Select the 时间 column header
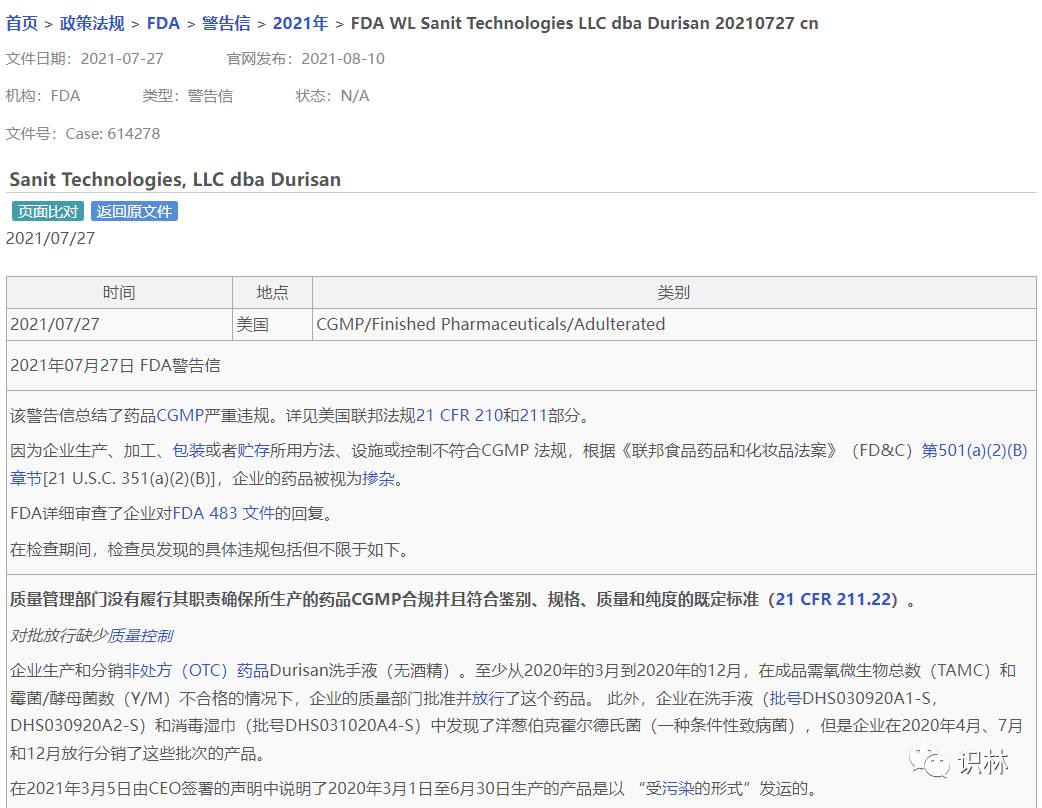Screen dimensions: 1042x808 119,292
